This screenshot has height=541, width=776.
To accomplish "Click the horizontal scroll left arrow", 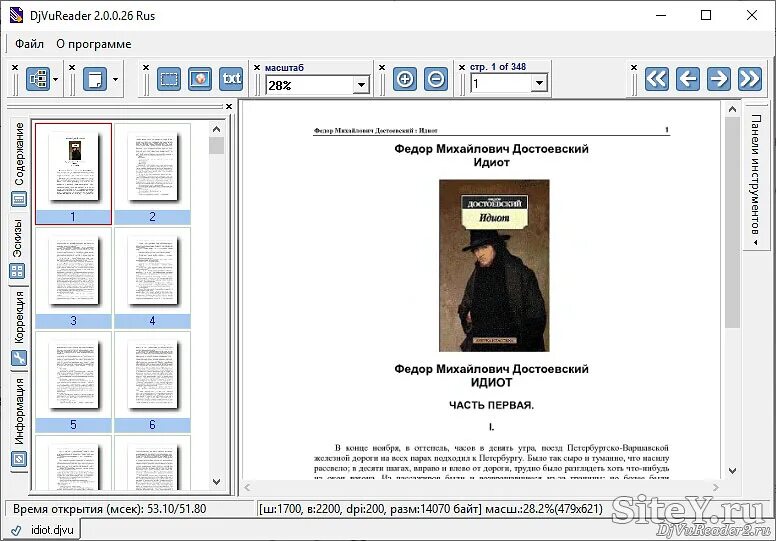I will coord(247,488).
